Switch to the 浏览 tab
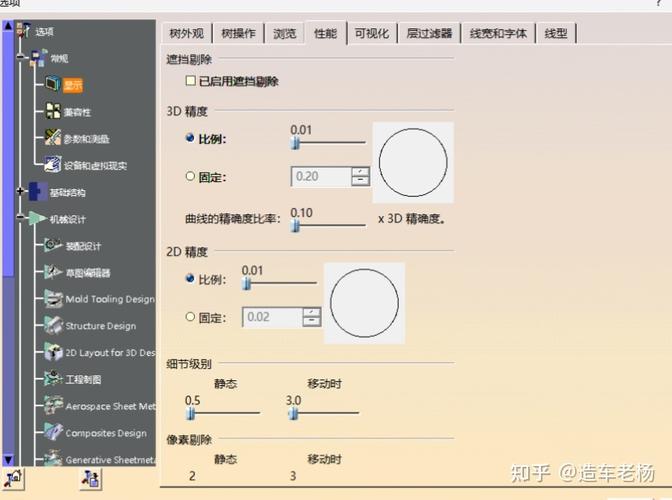 (x=285, y=33)
